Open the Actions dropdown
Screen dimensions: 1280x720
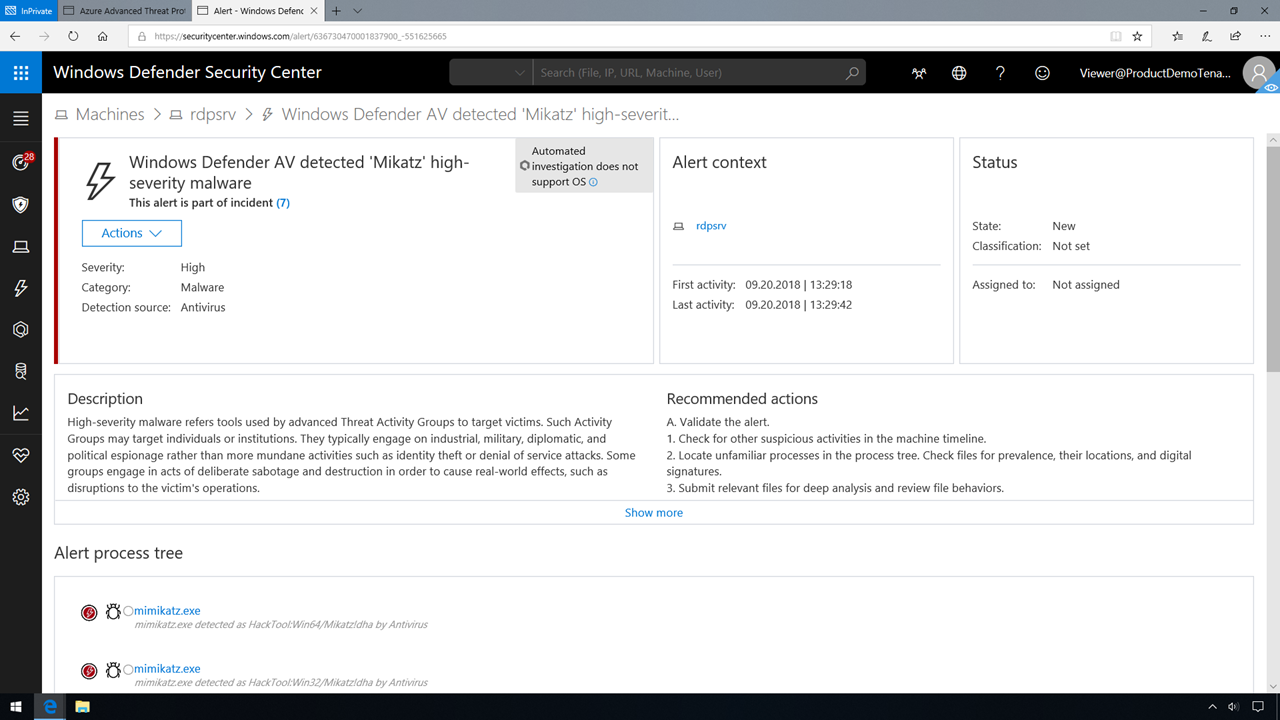(132, 233)
